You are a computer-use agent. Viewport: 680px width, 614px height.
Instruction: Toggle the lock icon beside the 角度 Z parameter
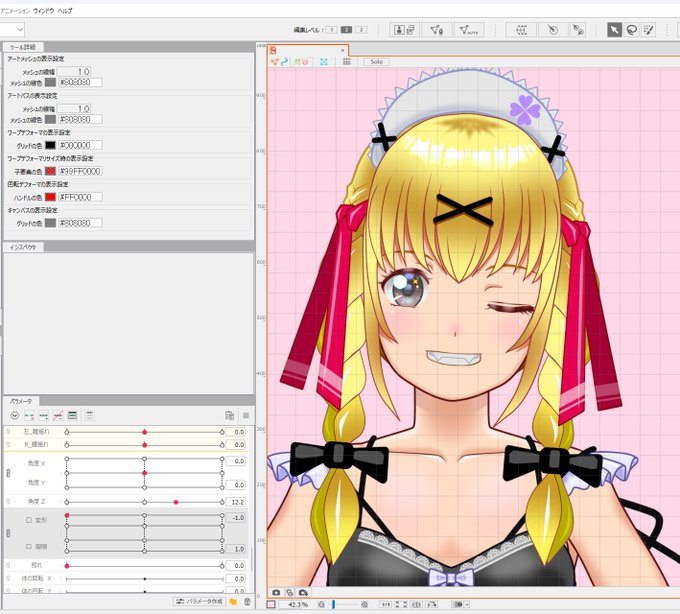pos(8,502)
